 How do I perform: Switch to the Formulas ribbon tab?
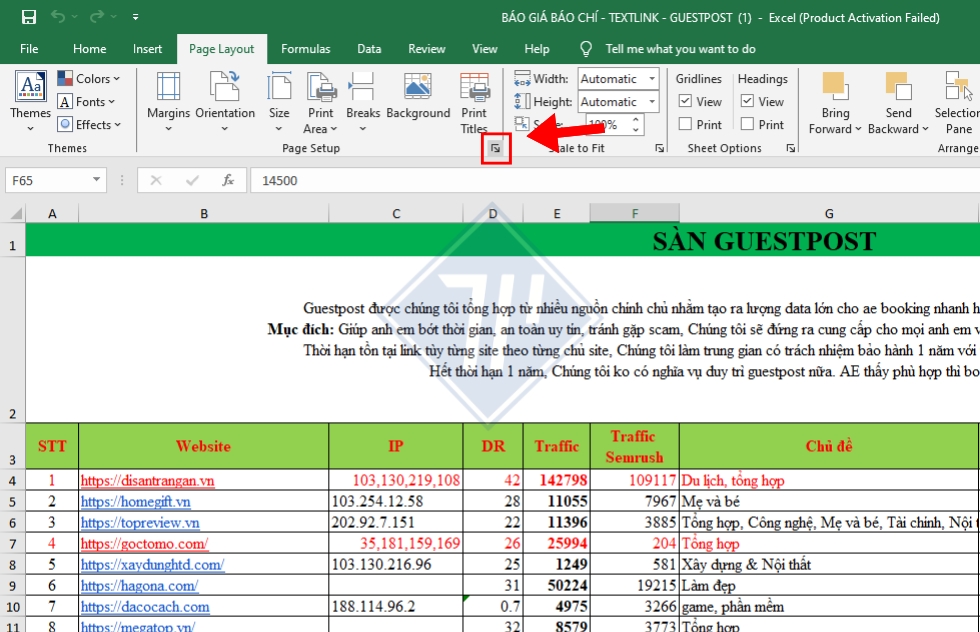[306, 48]
